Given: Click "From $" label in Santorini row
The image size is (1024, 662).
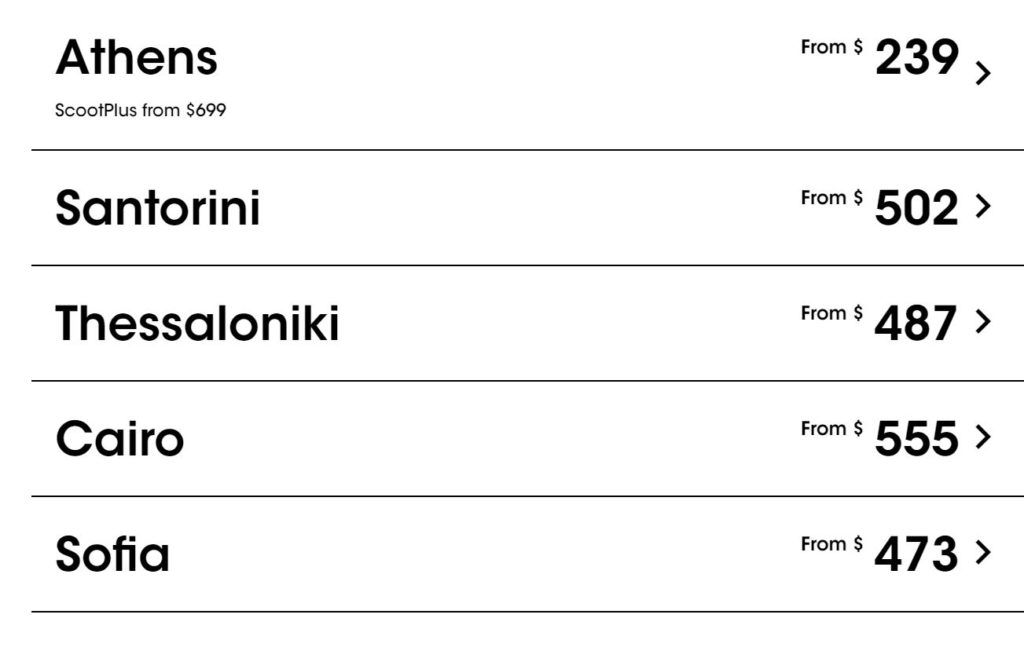Looking at the screenshot, I should (x=831, y=198).
